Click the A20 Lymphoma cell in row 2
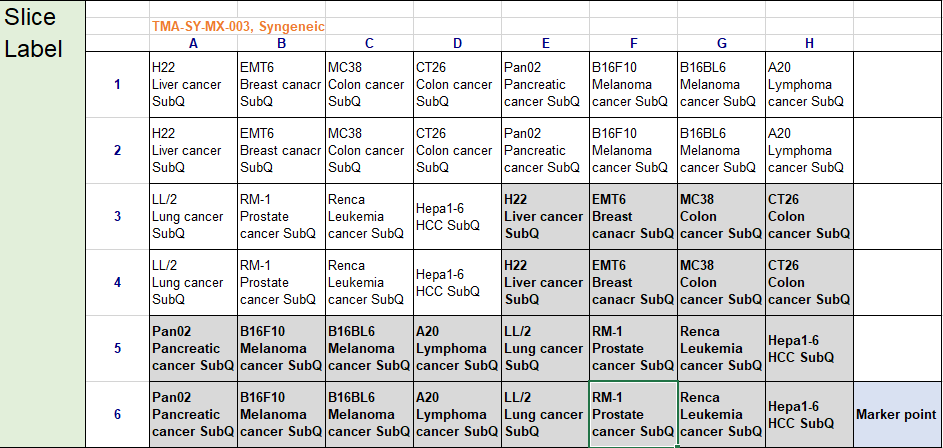 [x=809, y=150]
